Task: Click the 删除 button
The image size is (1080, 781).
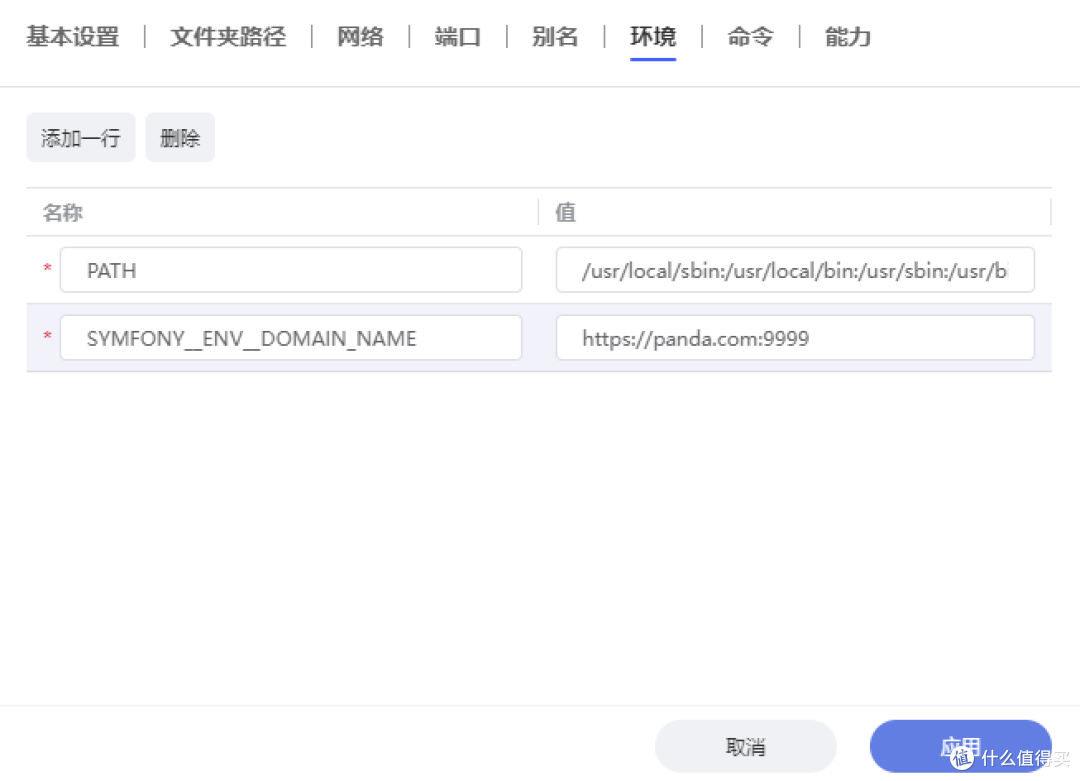Action: [x=180, y=138]
